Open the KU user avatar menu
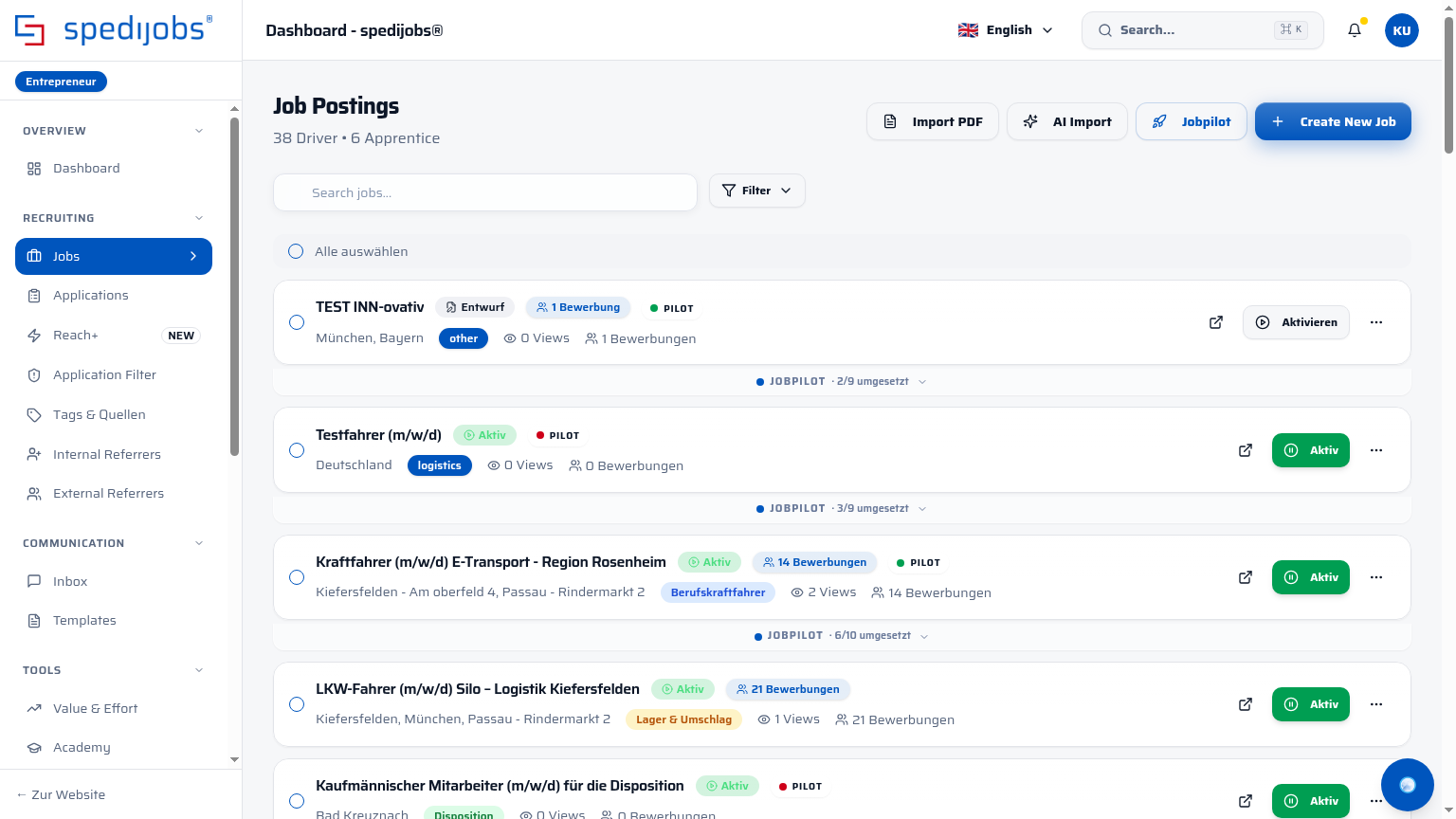Viewport: 1456px width, 819px height. (x=1401, y=30)
